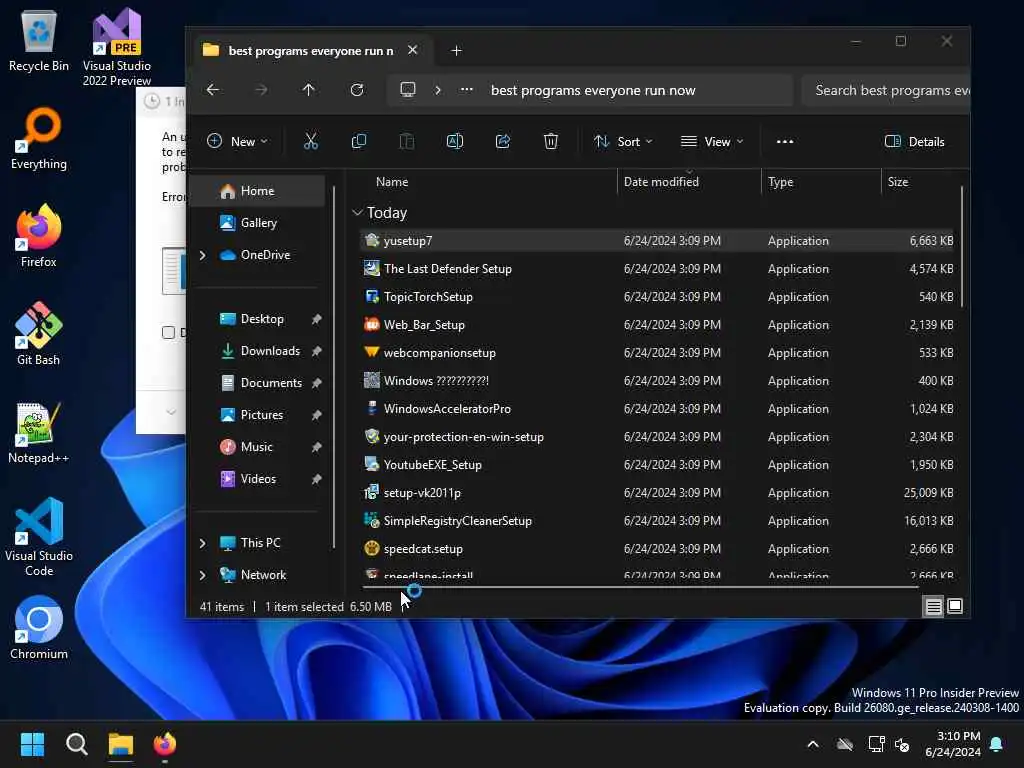
Task: Click File Explorer icon in taskbar
Action: click(x=121, y=744)
